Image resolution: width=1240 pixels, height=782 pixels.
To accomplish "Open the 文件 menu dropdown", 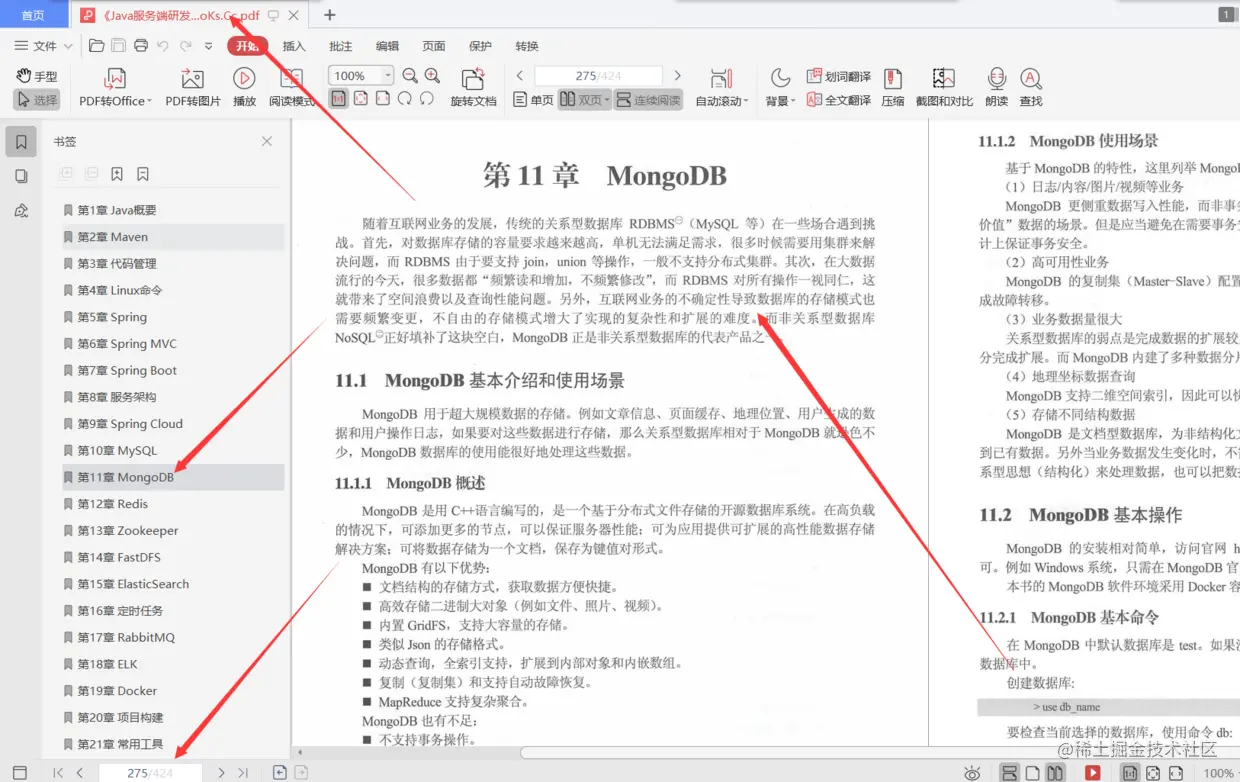I will tap(43, 46).
